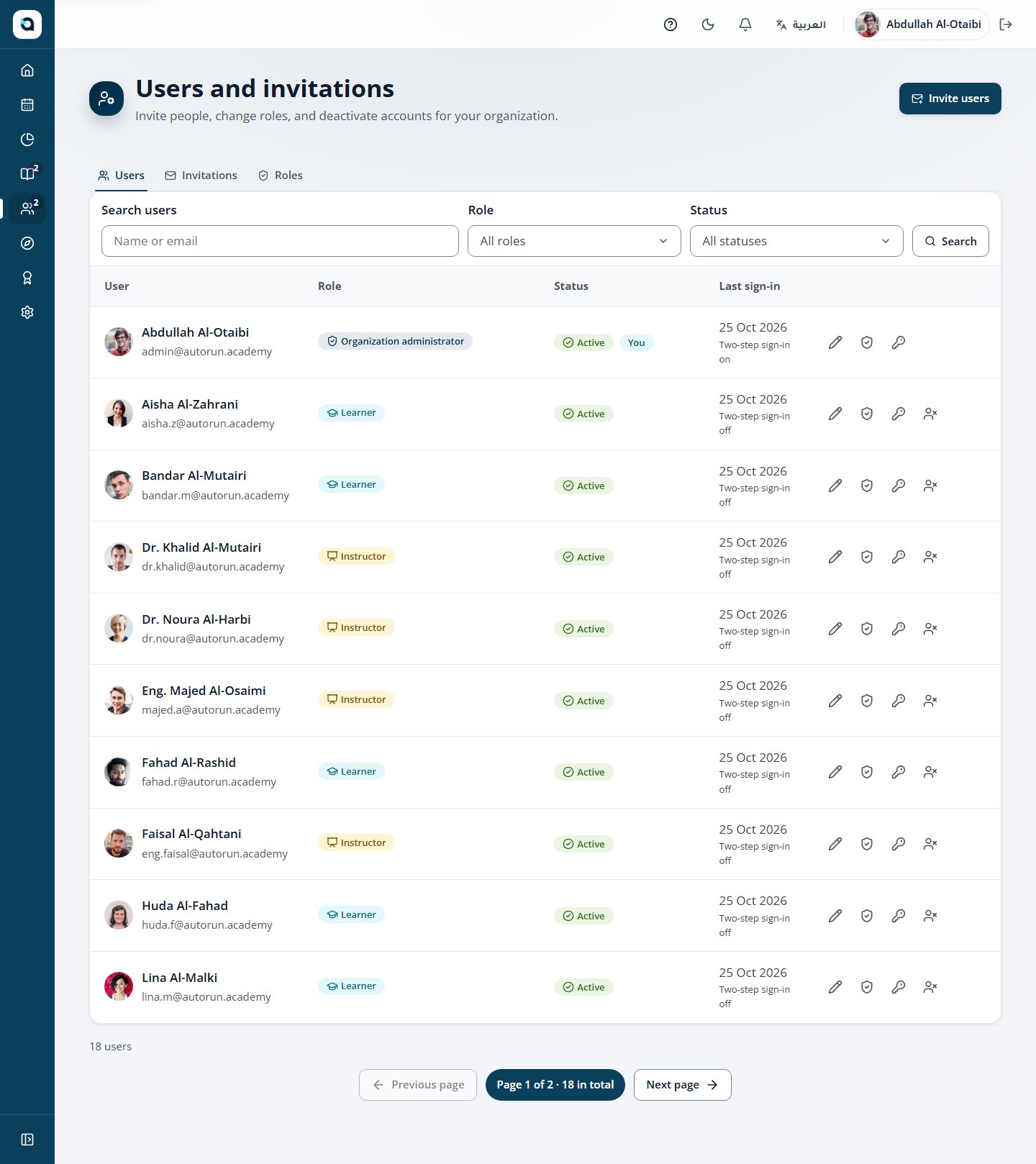Switch language to العربية
This screenshot has height=1164, width=1036.
(x=801, y=24)
